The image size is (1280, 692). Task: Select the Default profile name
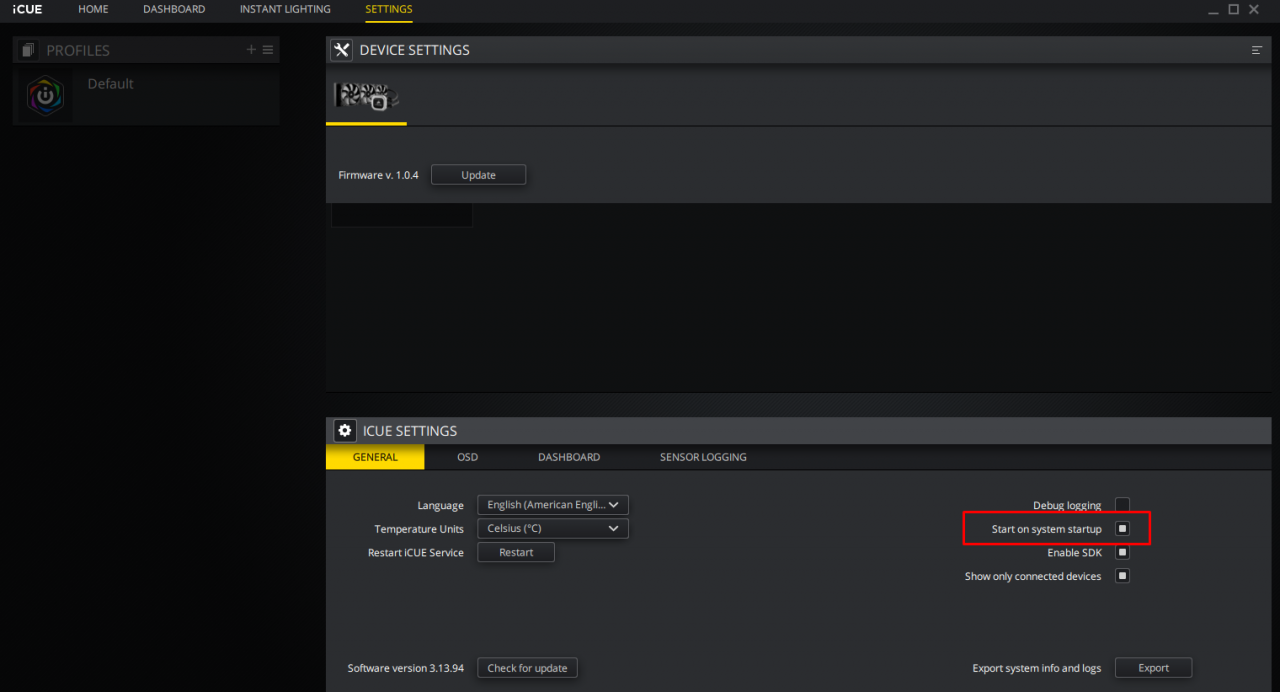click(x=110, y=84)
